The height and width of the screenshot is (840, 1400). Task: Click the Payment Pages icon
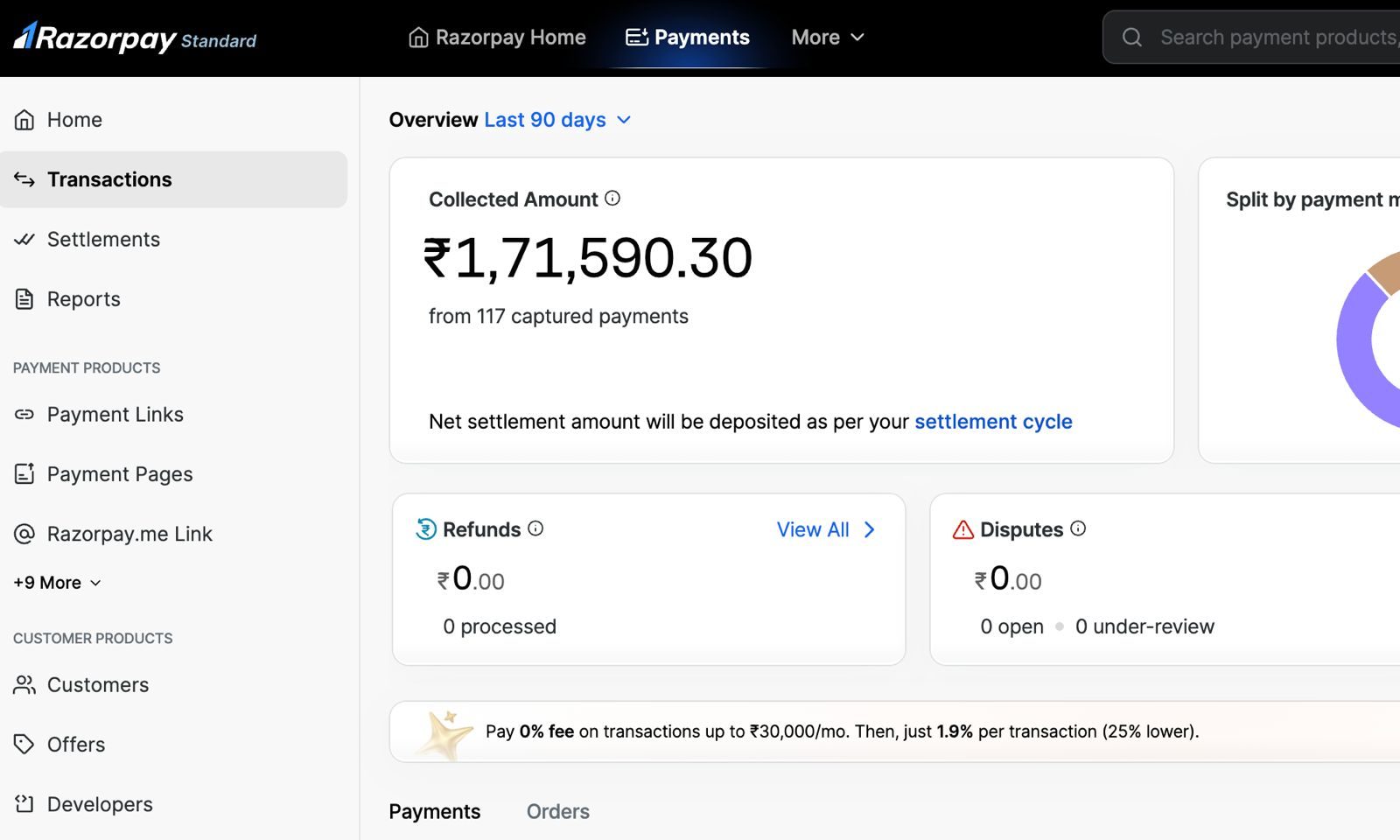click(24, 473)
